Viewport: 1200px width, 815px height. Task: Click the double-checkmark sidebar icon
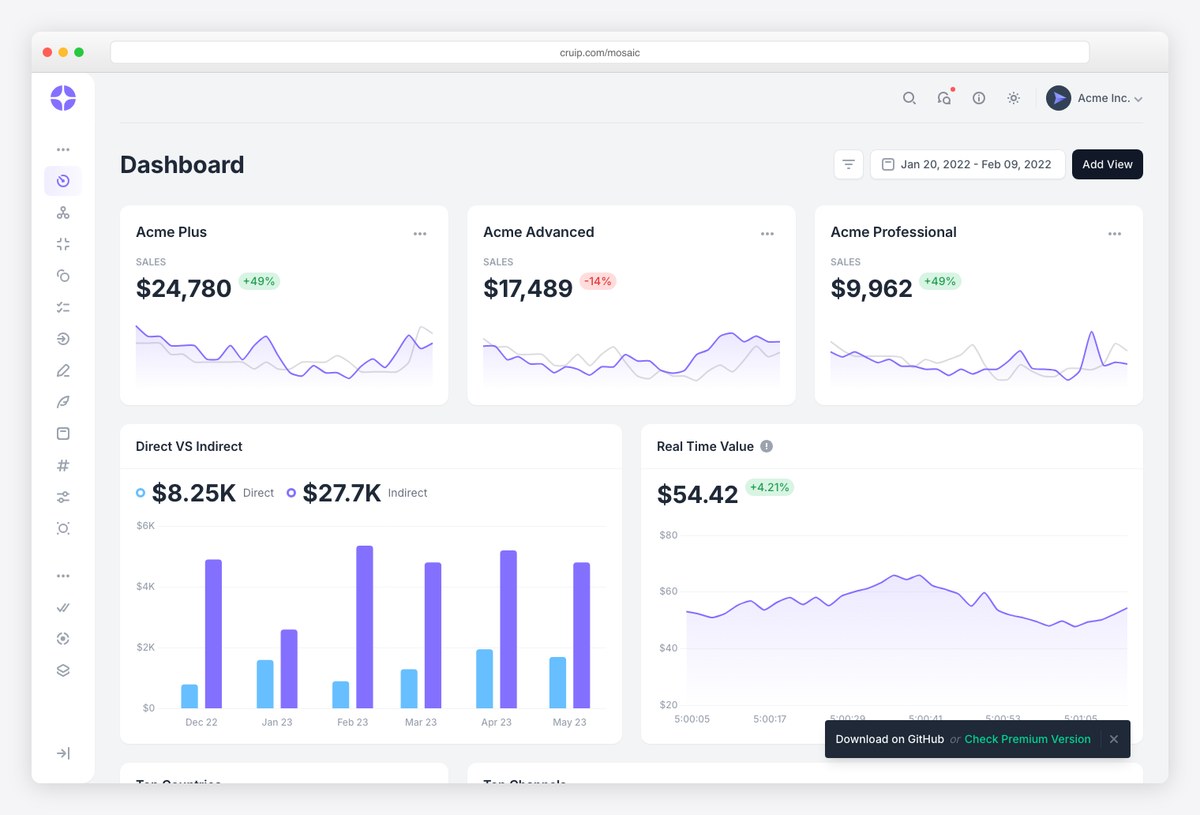[63, 607]
